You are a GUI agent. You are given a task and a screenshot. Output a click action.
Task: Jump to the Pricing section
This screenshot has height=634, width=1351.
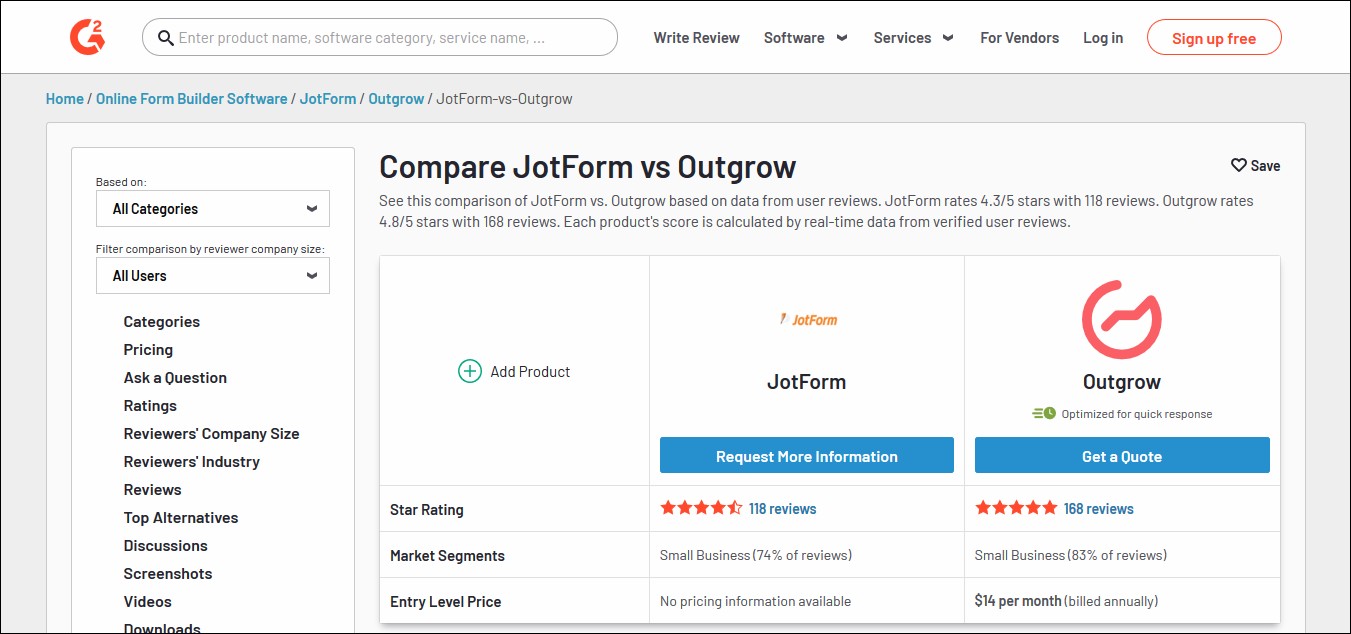[148, 350]
